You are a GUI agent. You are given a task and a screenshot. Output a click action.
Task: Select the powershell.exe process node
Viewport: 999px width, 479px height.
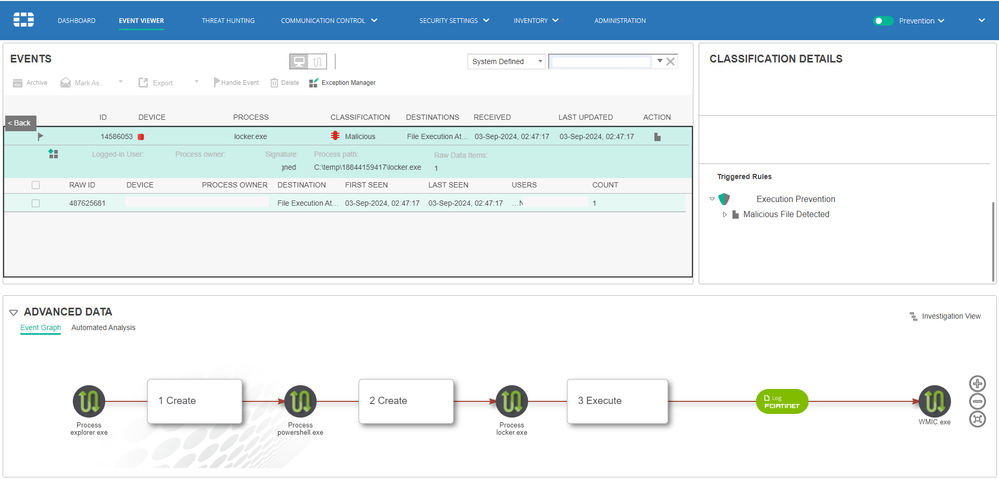pyautogui.click(x=300, y=401)
